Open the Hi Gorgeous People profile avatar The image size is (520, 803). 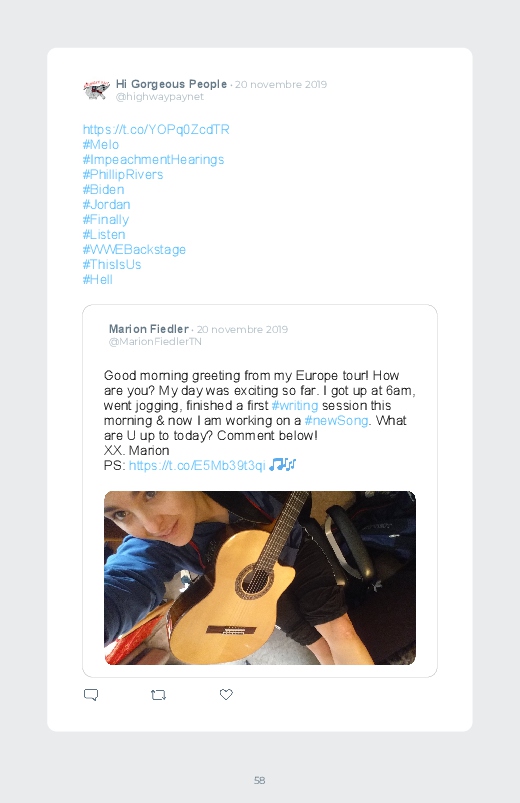point(96,90)
